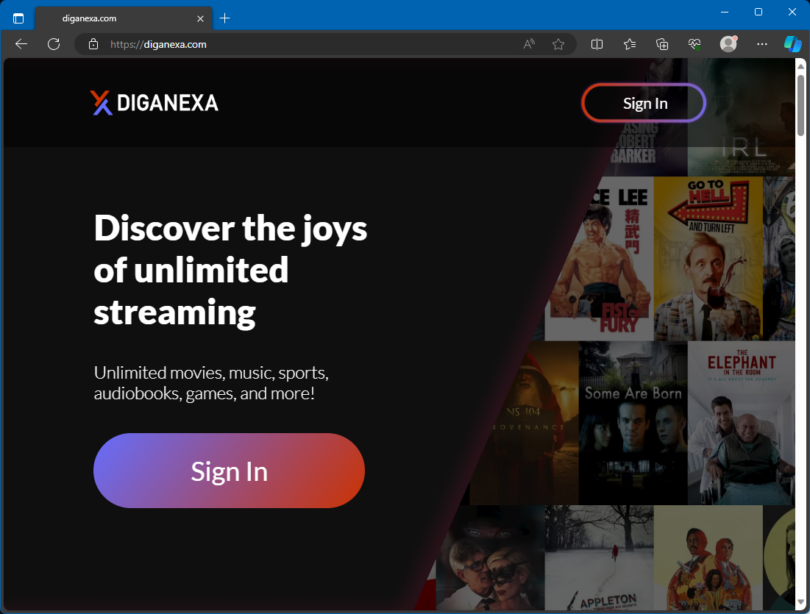Click the Diganexa logo
The image size is (810, 614).
point(154,102)
